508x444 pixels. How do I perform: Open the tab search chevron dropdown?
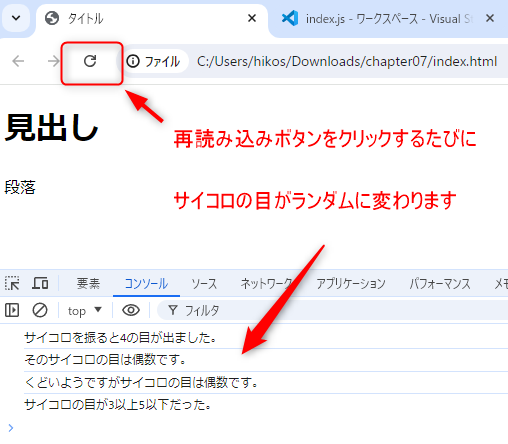coord(16,18)
